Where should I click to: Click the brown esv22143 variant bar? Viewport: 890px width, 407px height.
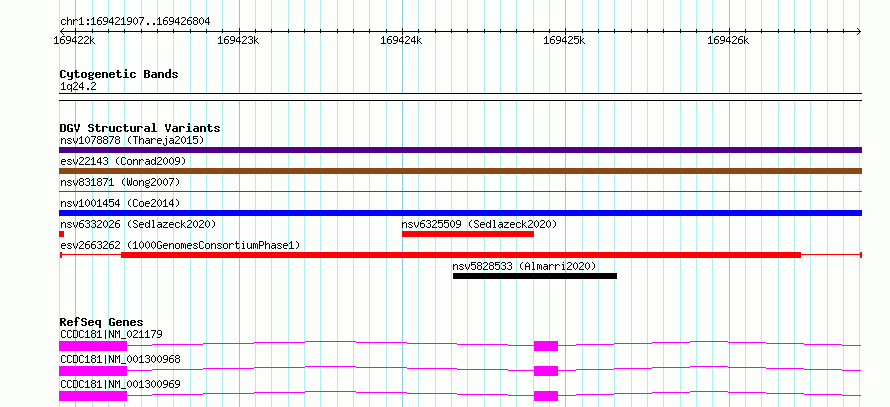[460, 171]
